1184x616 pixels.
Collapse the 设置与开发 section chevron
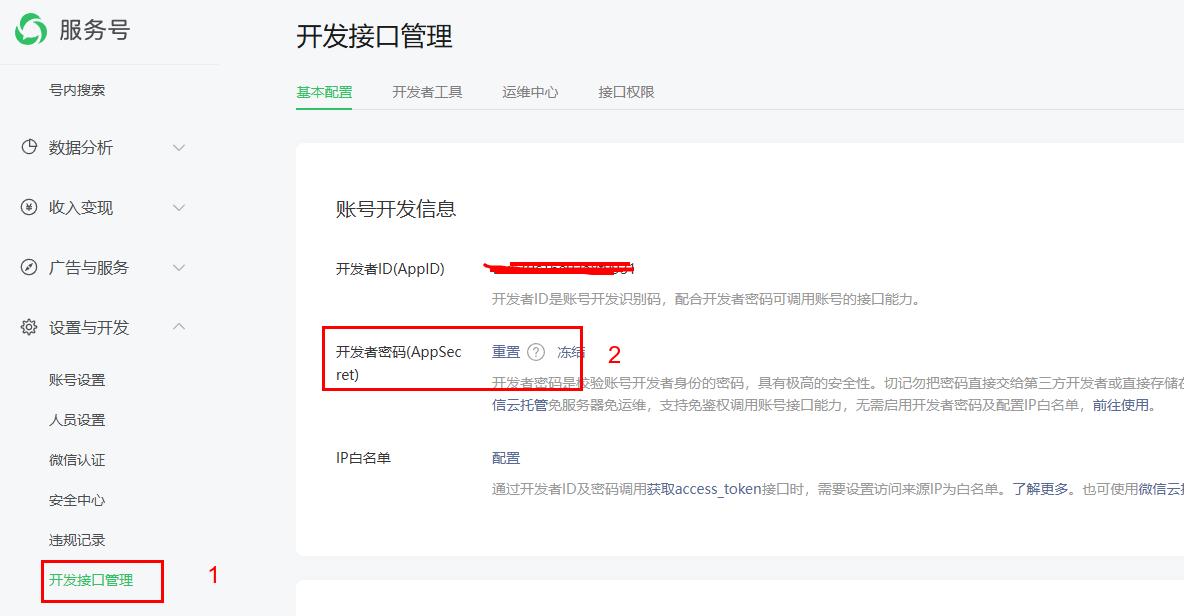coord(179,327)
